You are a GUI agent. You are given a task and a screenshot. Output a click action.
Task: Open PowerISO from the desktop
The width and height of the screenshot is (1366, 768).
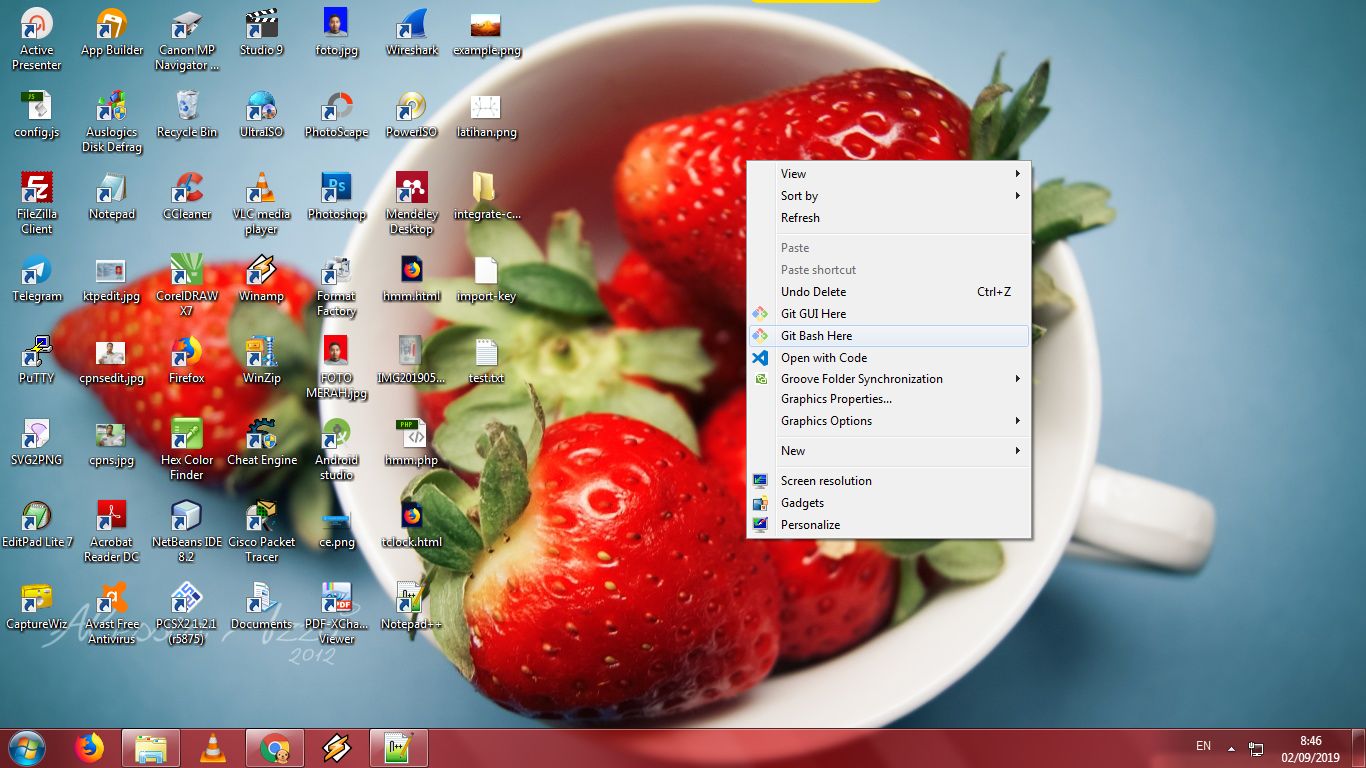pyautogui.click(x=411, y=110)
